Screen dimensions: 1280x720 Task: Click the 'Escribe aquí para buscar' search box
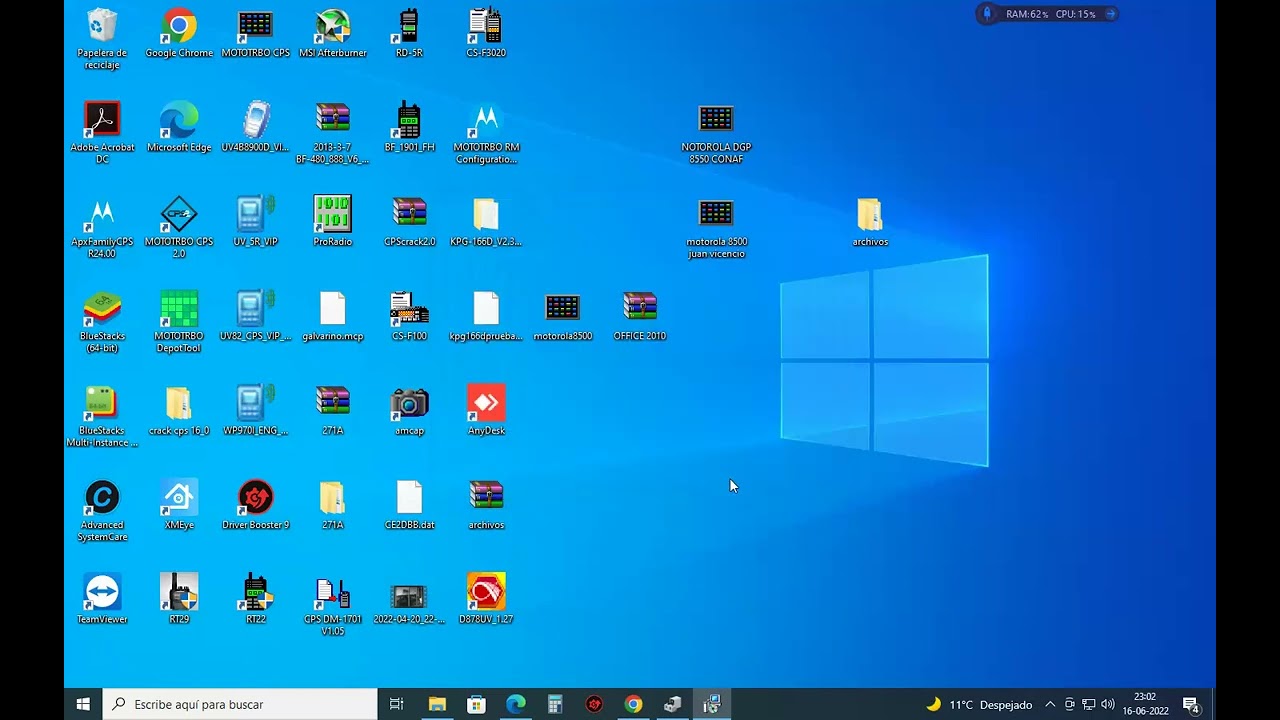(x=240, y=704)
